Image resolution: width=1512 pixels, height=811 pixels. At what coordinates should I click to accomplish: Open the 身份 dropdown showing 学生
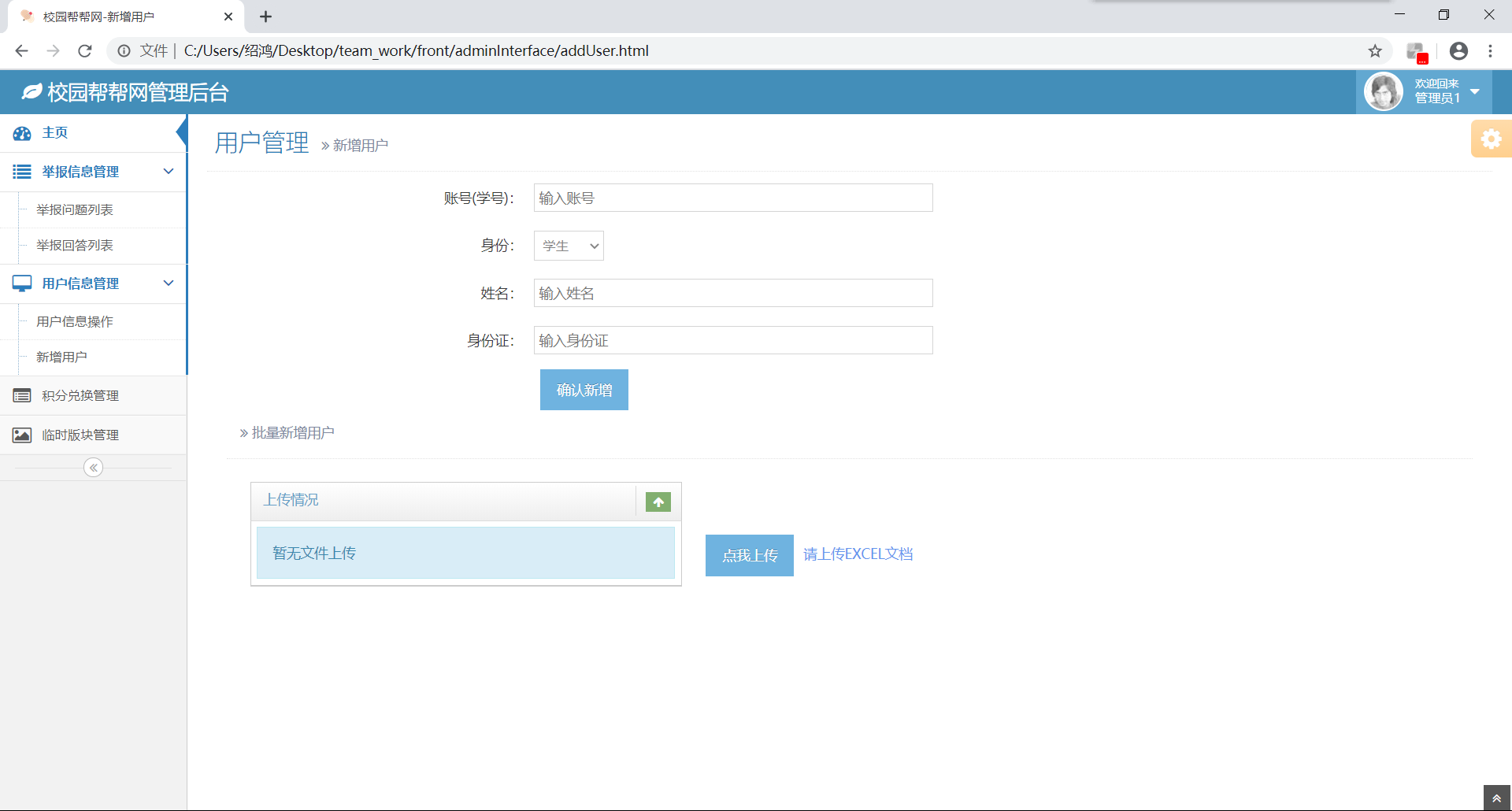(569, 246)
